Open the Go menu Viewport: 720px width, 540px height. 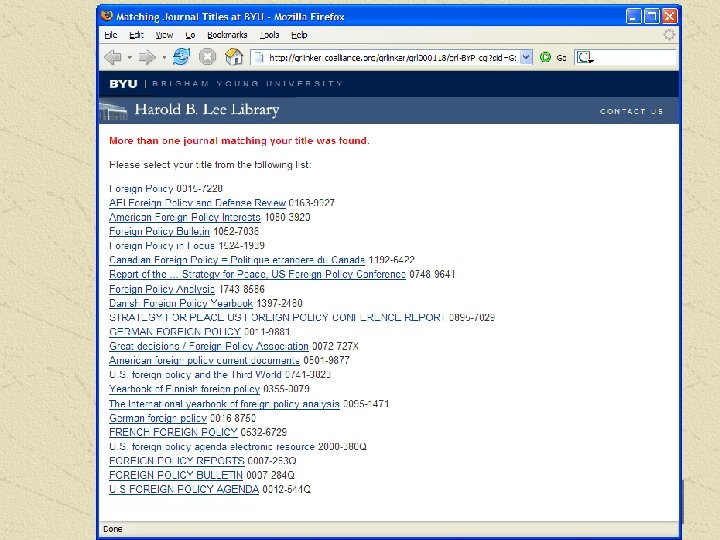(190, 35)
